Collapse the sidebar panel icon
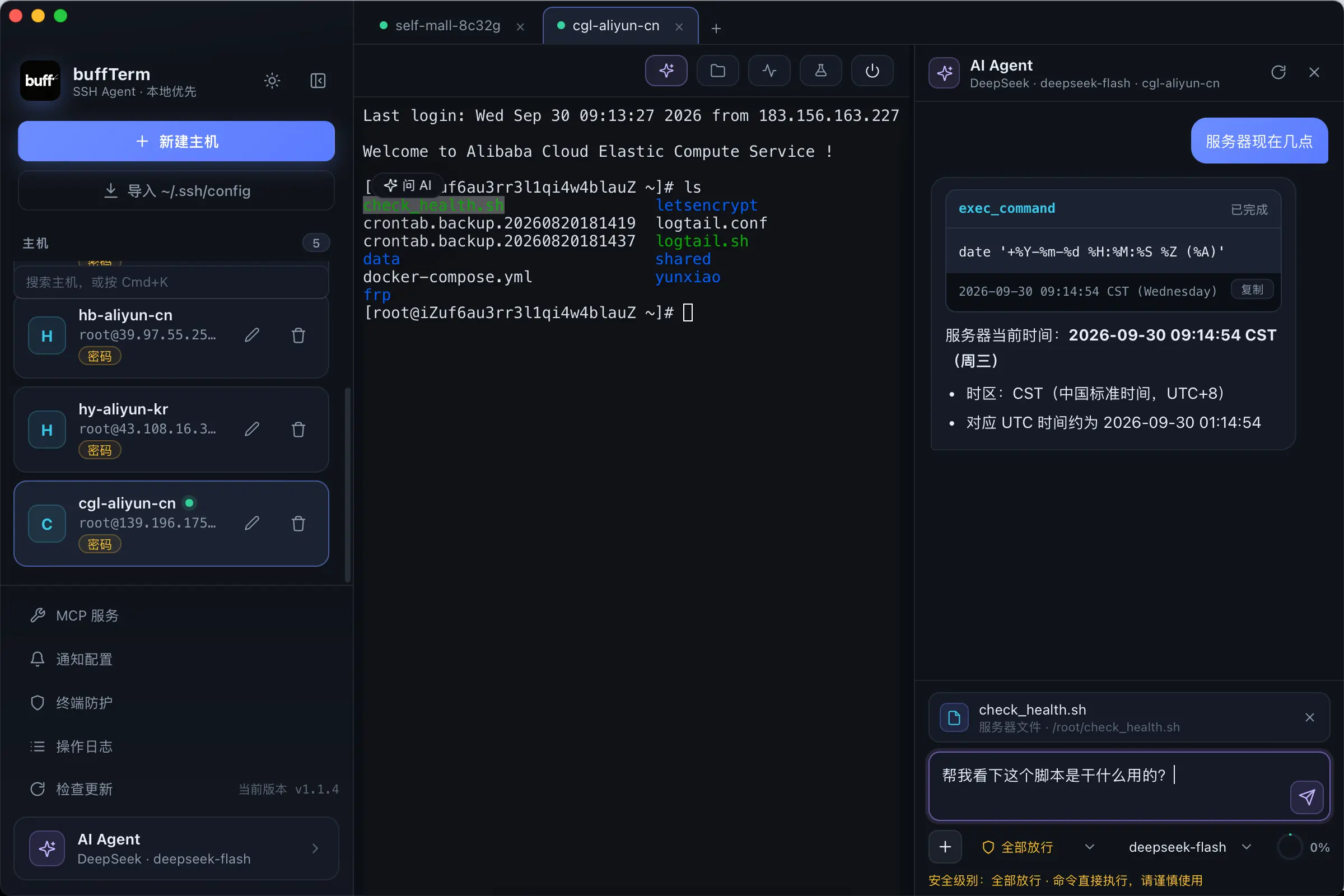The image size is (1344, 896). (x=318, y=81)
